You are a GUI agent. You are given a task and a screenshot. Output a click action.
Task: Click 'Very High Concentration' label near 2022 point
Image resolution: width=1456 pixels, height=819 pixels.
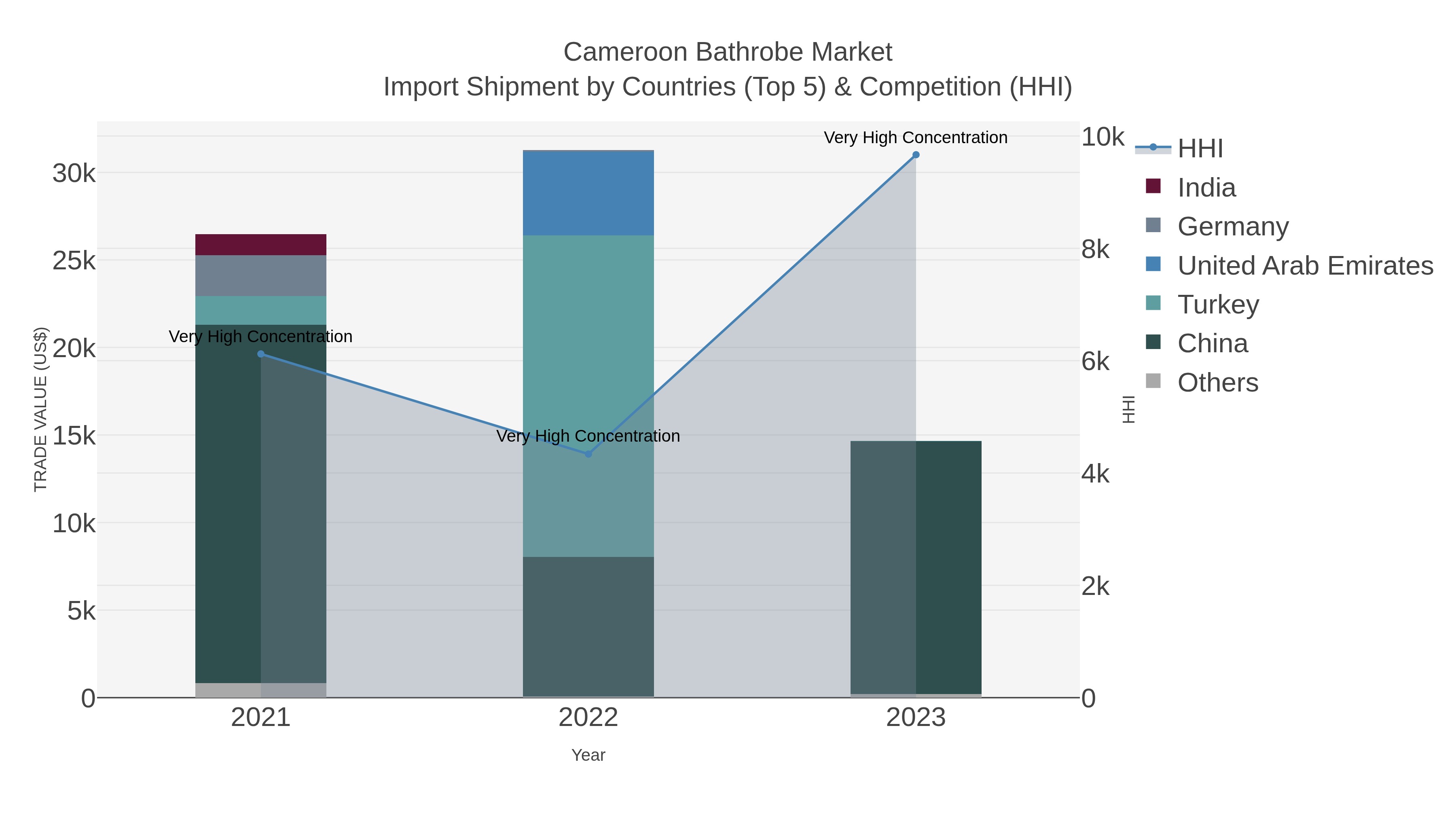tap(588, 436)
